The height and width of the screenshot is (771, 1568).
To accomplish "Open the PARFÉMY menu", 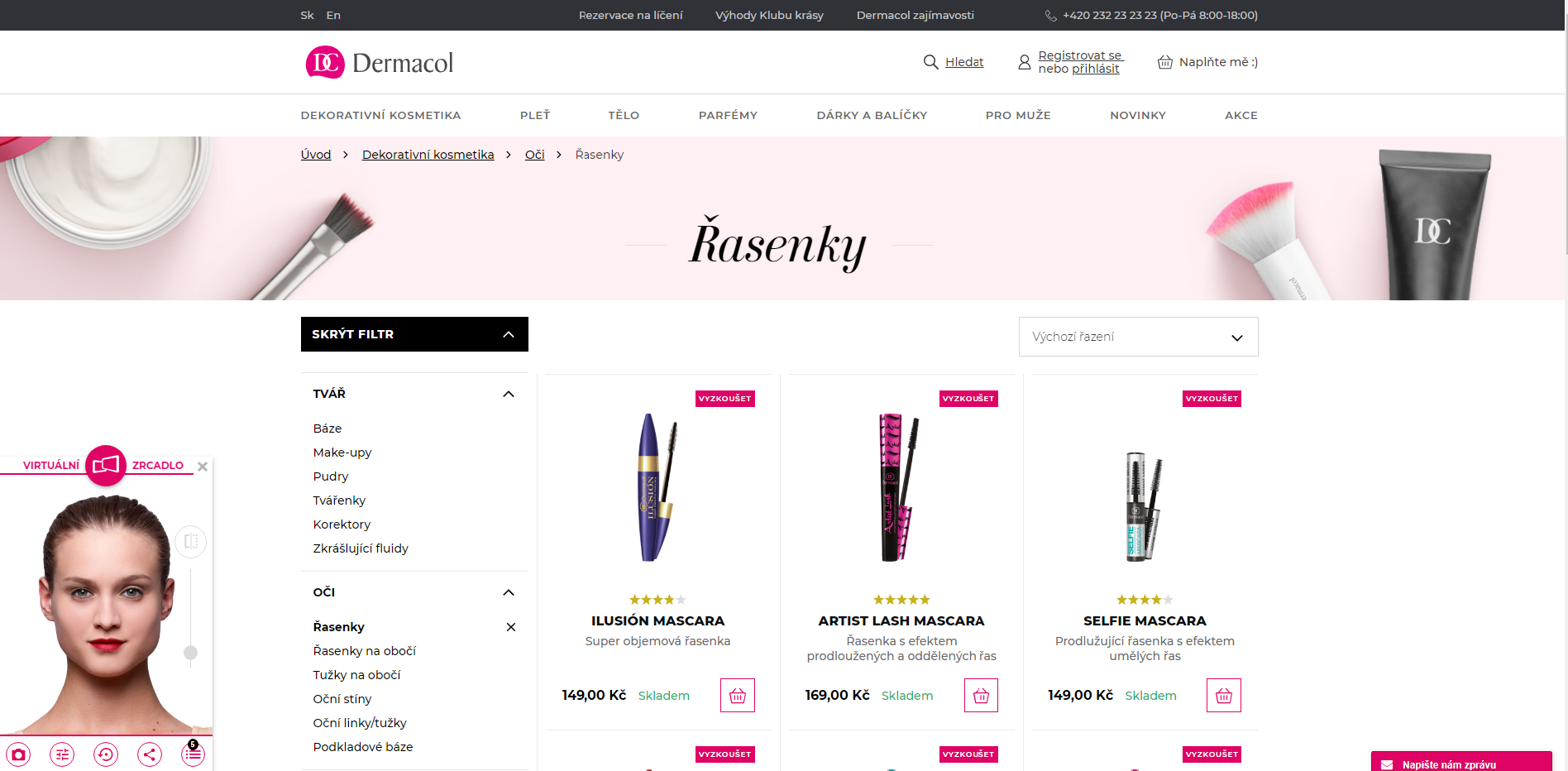I will [x=728, y=115].
